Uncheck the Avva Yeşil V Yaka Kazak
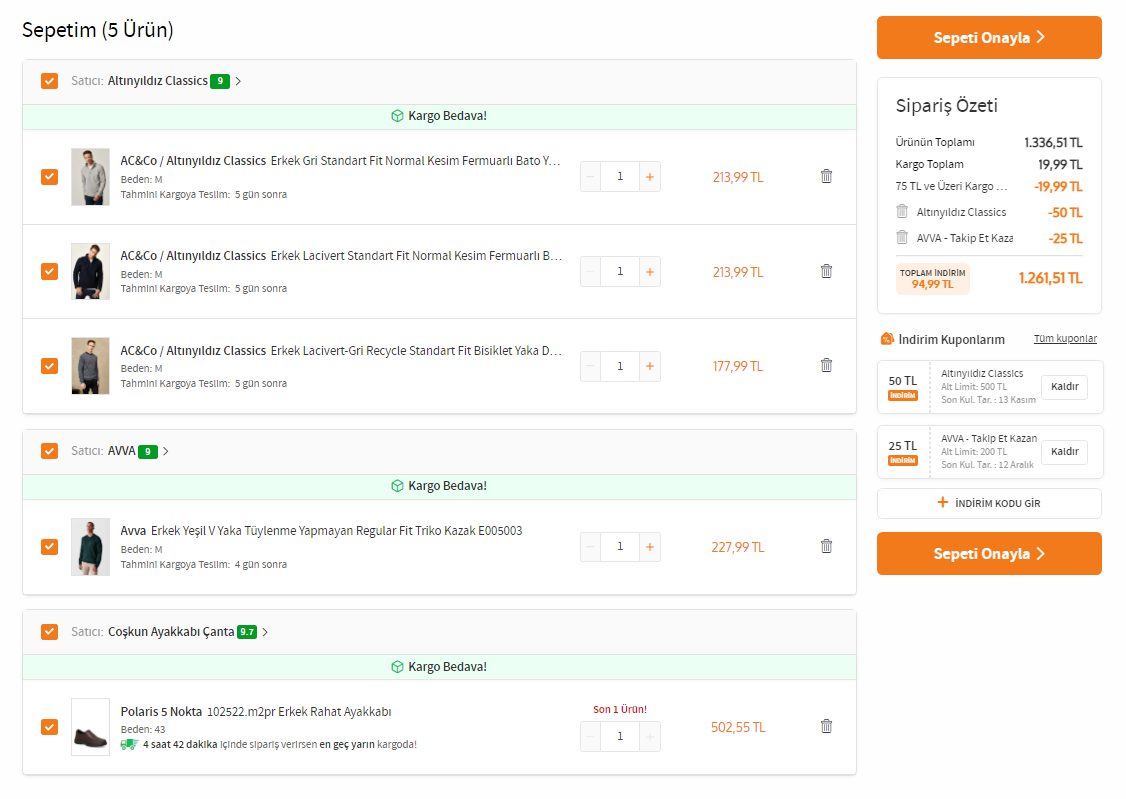The height and width of the screenshot is (799, 1126). 50,547
